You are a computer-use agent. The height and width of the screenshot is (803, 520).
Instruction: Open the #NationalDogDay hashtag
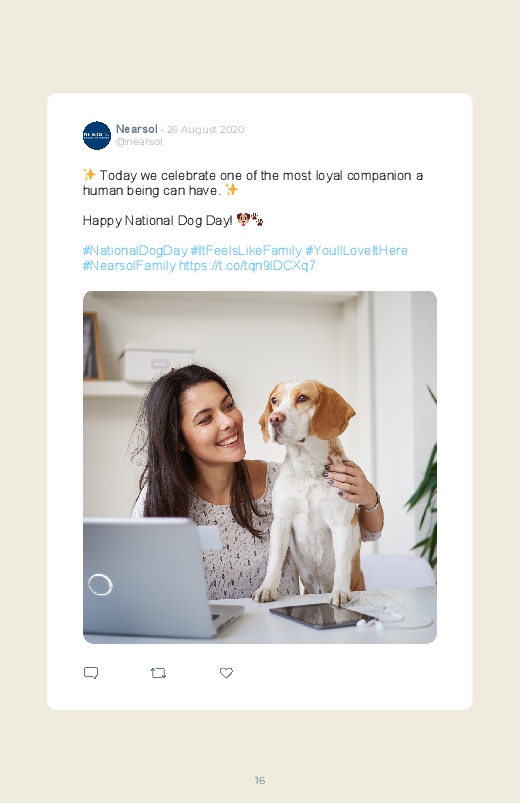(135, 250)
